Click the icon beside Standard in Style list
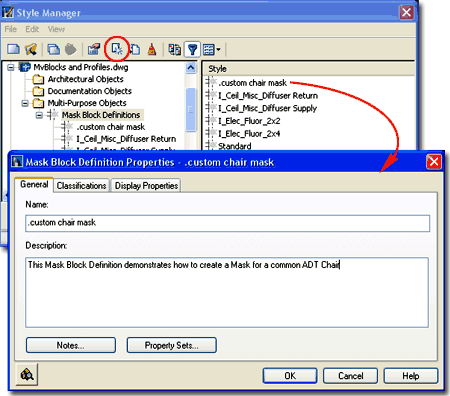This screenshot has height=396, width=450. (211, 146)
